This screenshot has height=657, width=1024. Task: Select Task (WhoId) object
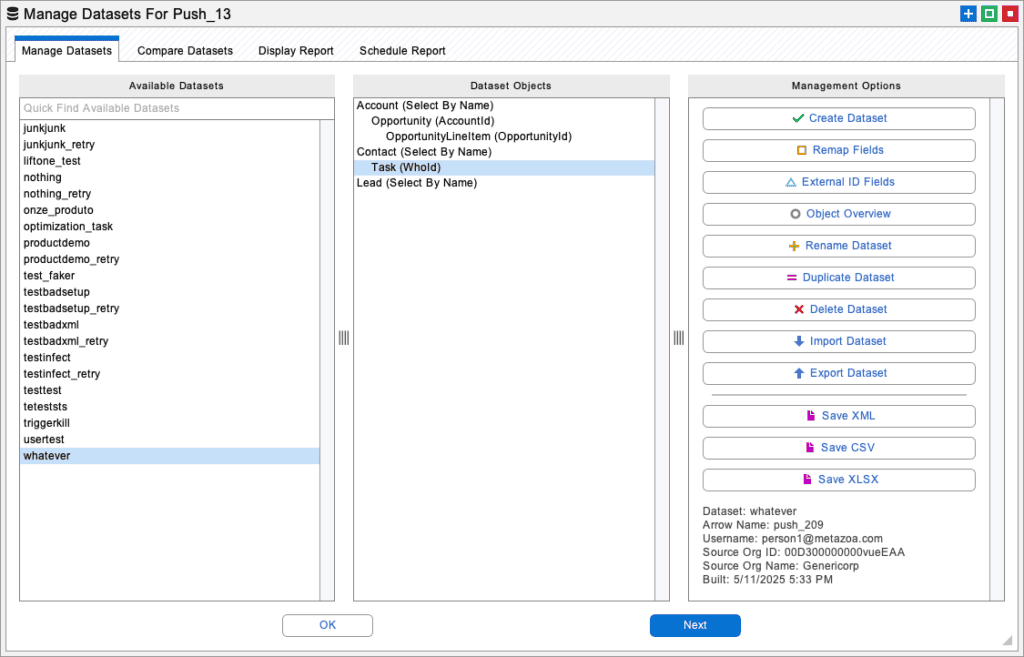tap(504, 168)
